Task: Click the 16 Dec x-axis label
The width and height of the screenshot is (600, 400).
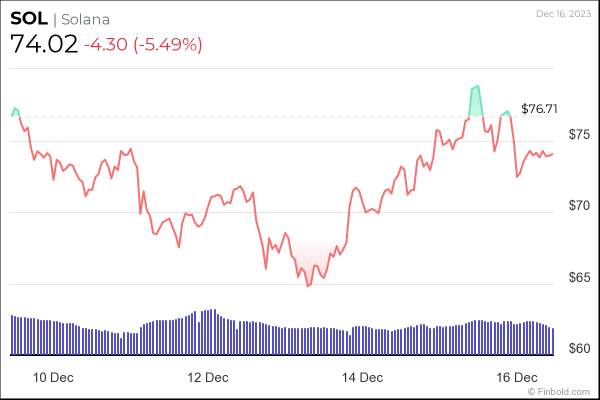Action: (517, 377)
